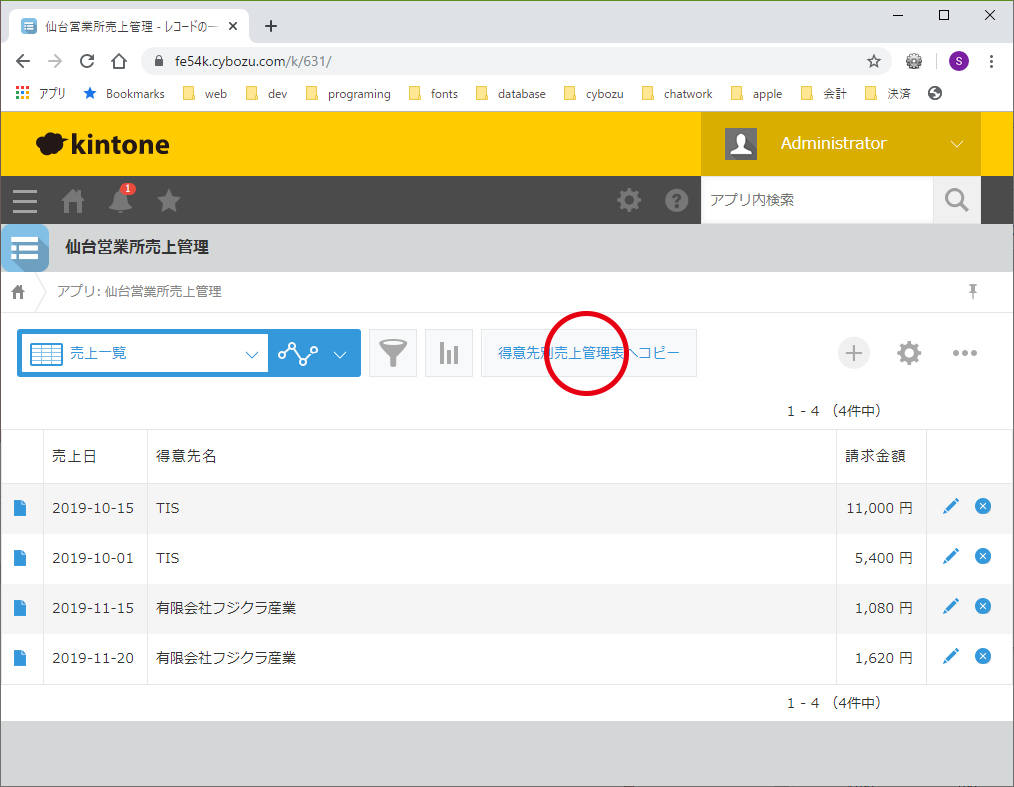The height and width of the screenshot is (787, 1014).
Task: Open the three-dots options menu
Action: pyautogui.click(x=965, y=353)
